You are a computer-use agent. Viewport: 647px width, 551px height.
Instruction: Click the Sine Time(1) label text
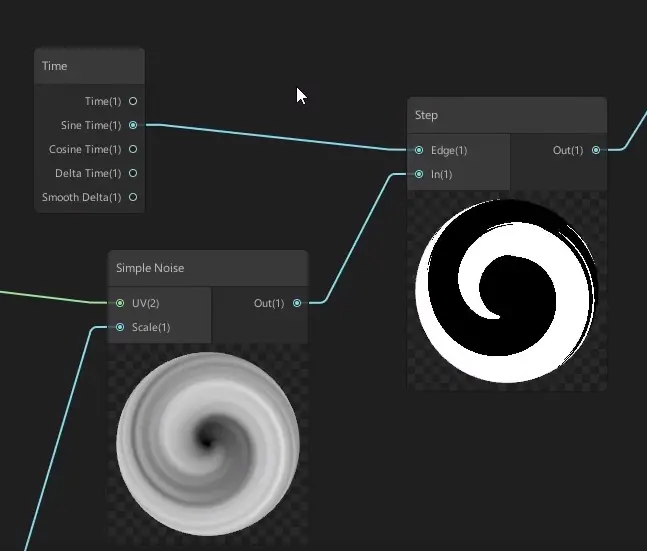[91, 125]
